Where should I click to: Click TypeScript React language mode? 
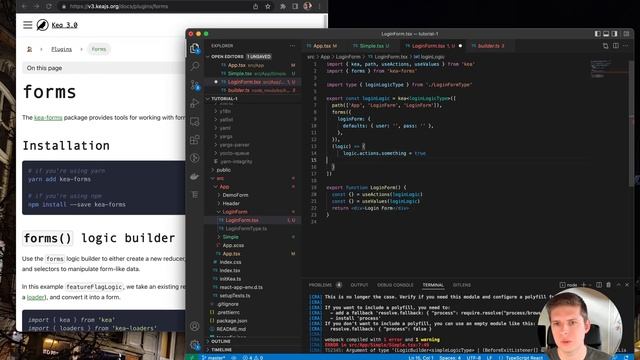point(524,358)
